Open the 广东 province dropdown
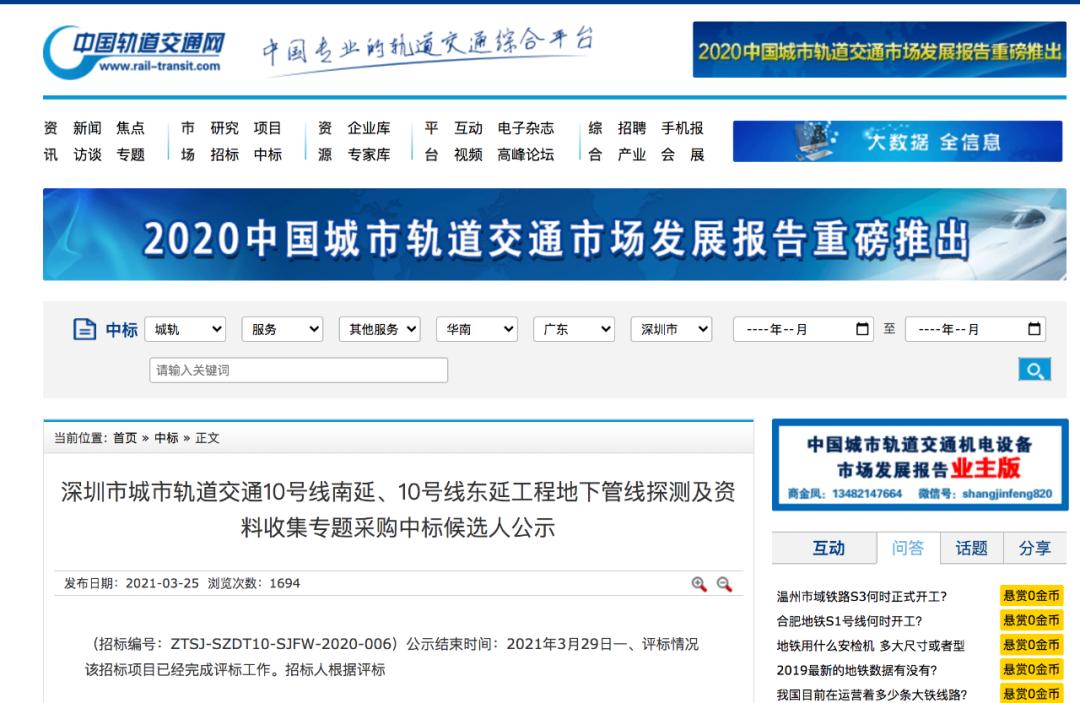 tap(574, 328)
